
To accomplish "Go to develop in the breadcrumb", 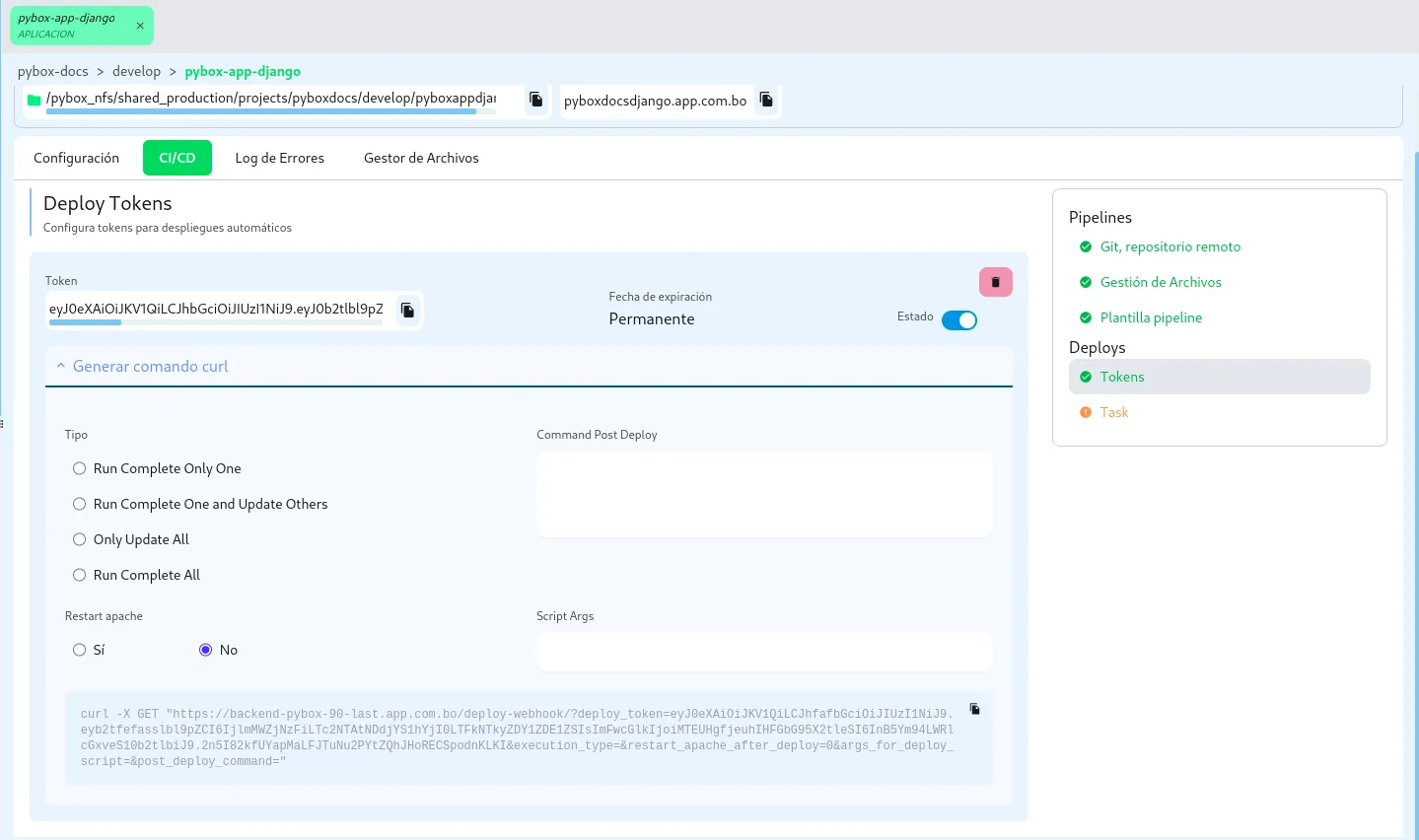I will coord(136,71).
